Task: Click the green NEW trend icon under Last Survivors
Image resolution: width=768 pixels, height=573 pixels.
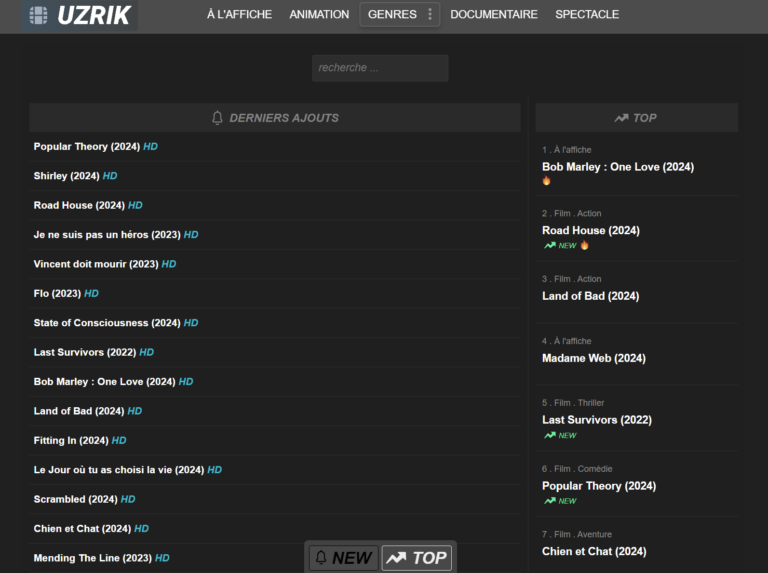Action: click(x=550, y=435)
